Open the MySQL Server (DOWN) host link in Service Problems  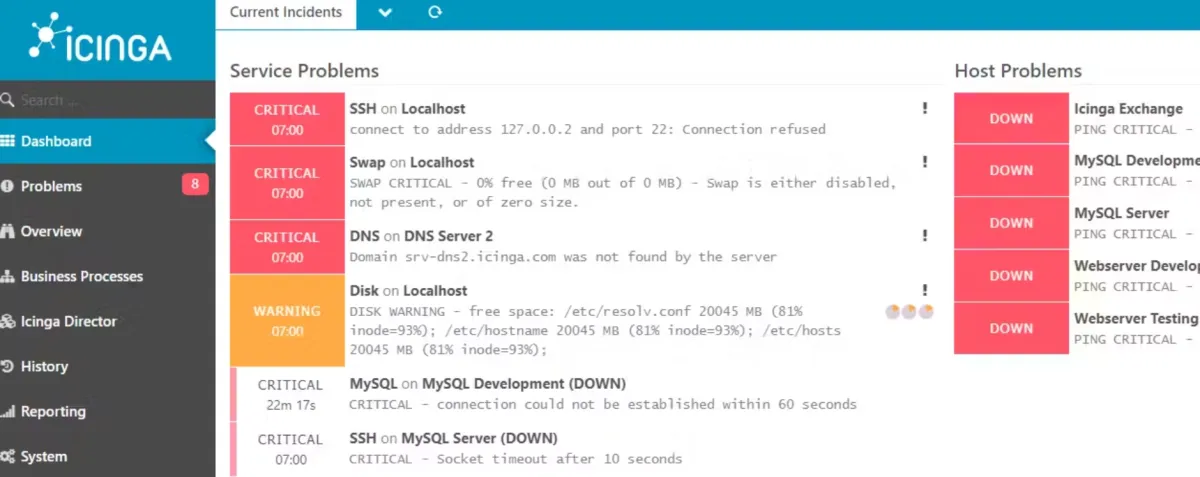click(479, 438)
